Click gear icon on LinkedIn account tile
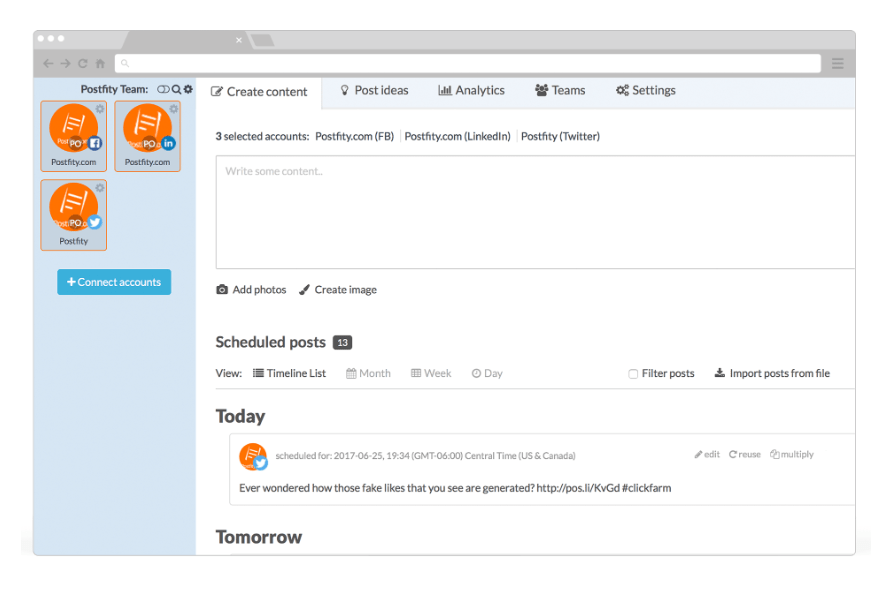The image size is (889, 591). click(174, 109)
